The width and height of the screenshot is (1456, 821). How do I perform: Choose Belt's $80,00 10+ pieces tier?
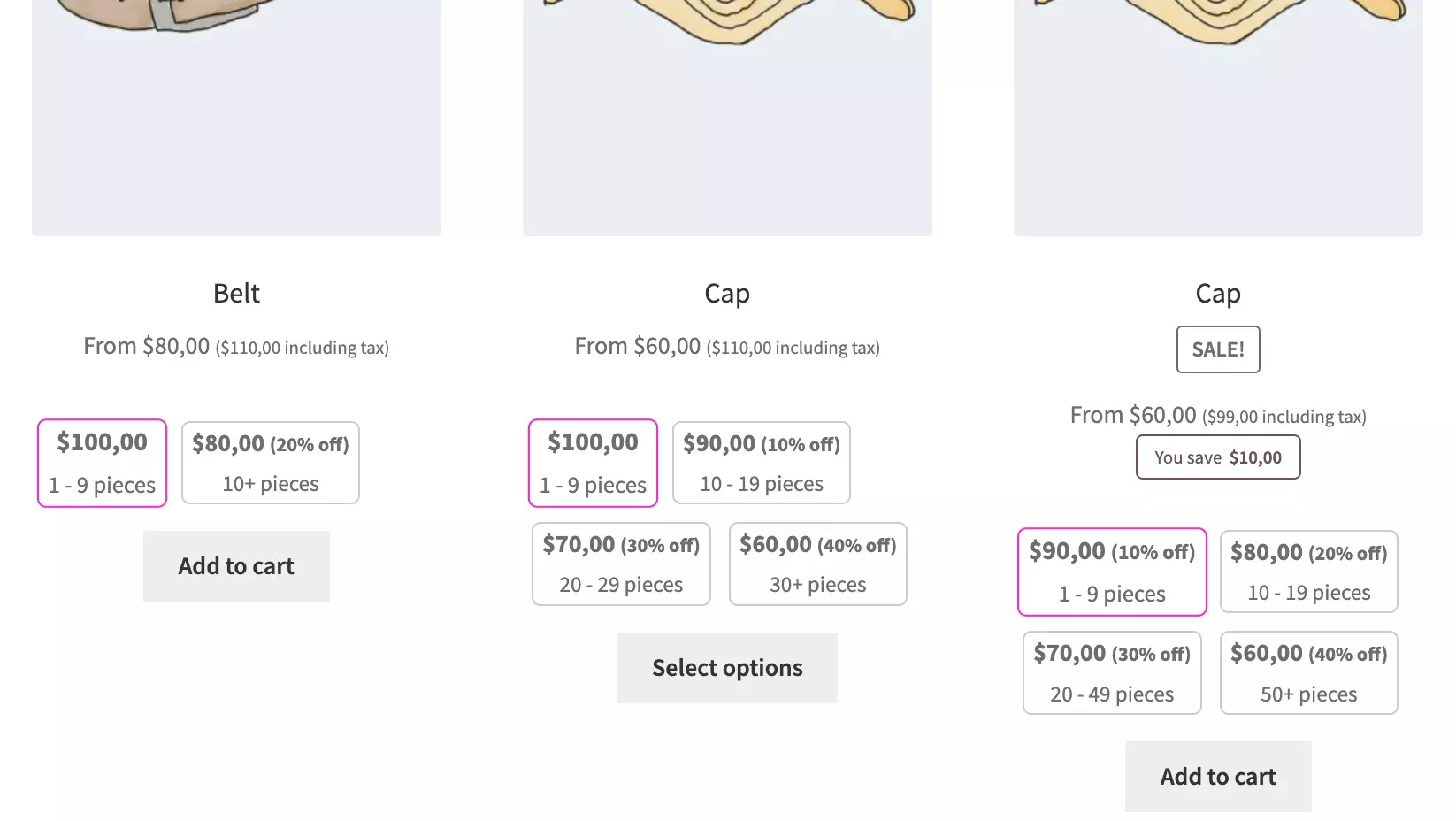[x=270, y=463]
